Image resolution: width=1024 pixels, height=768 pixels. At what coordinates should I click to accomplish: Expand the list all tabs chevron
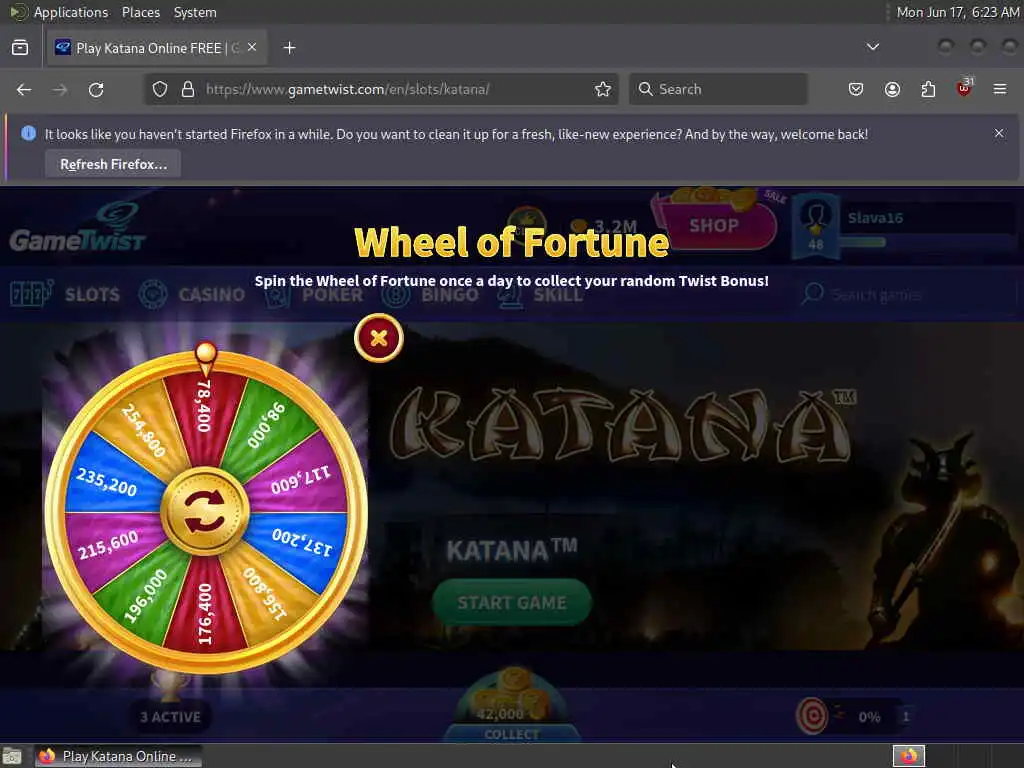(872, 47)
